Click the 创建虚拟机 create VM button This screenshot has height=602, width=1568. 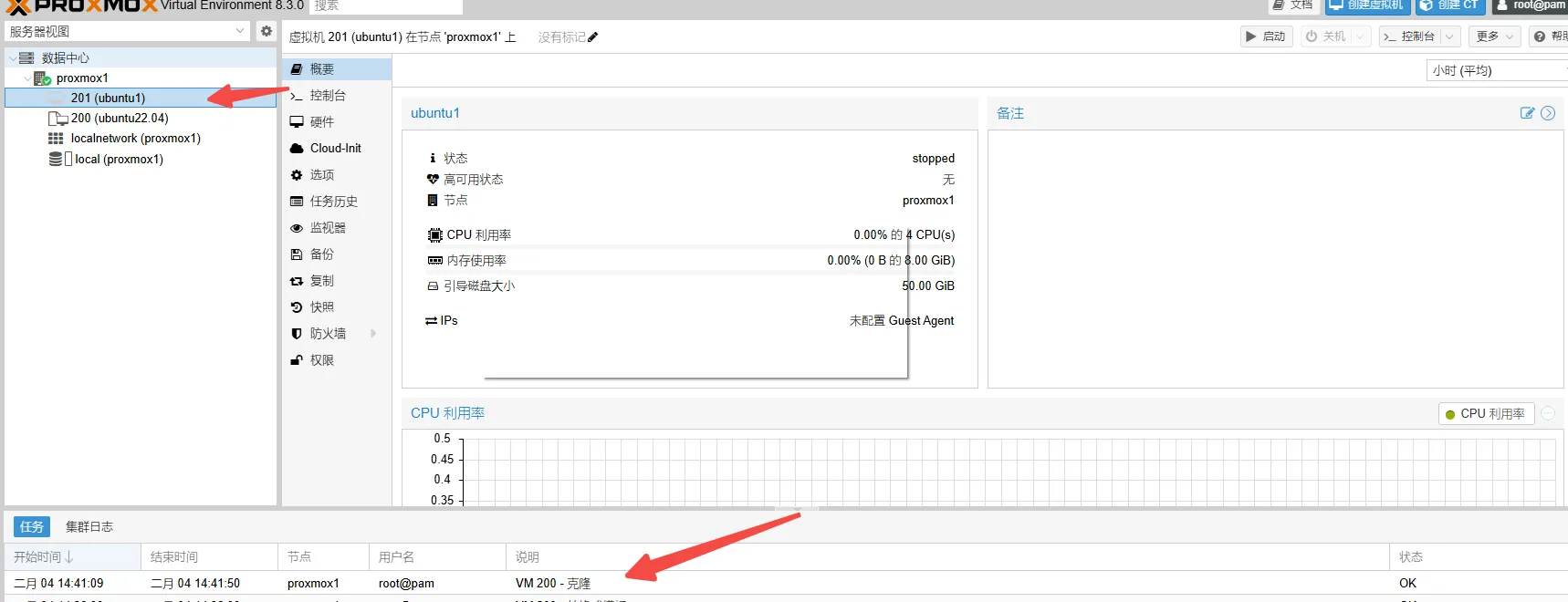point(1367,5)
